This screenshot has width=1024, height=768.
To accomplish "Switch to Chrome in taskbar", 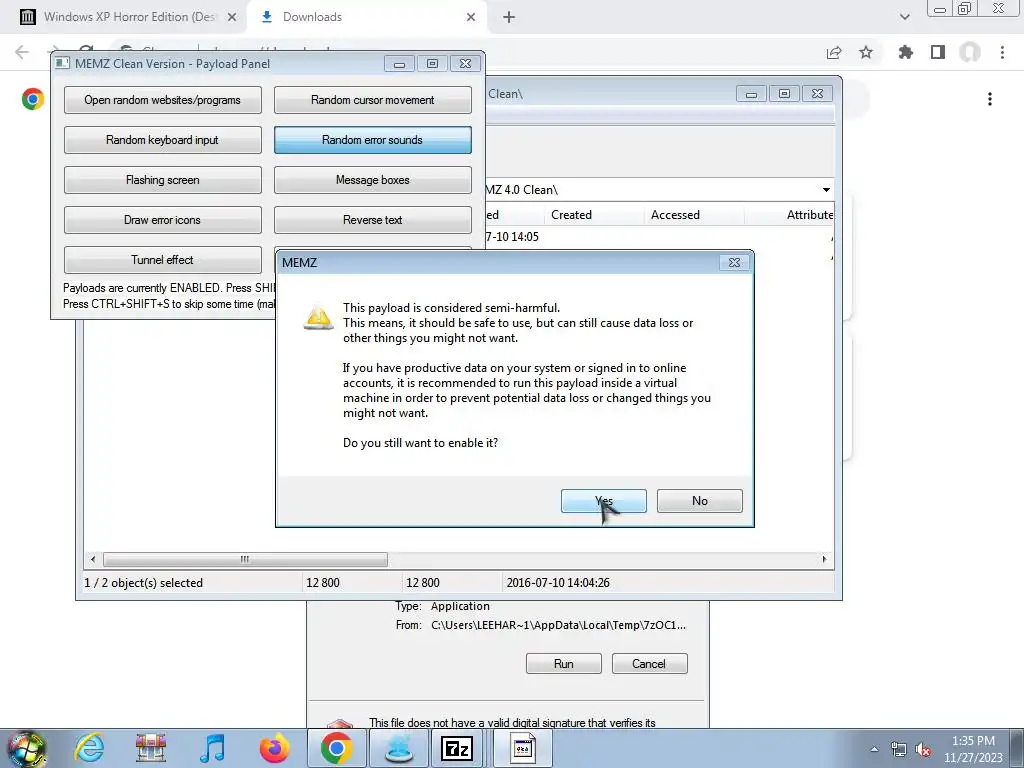I will 337,748.
